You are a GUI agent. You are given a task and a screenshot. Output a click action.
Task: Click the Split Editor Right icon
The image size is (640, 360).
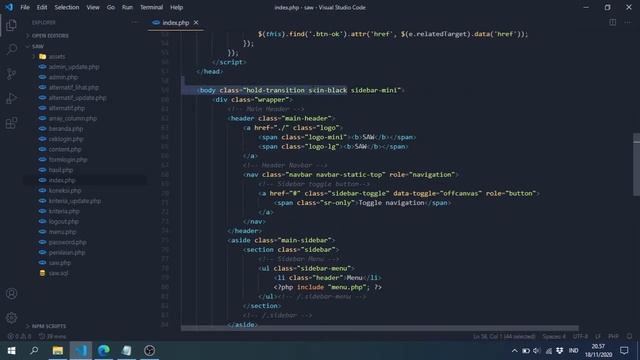pos(613,22)
